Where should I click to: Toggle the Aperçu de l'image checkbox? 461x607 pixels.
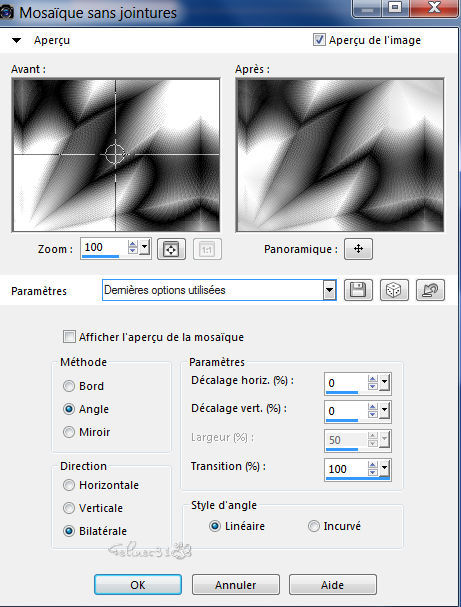point(319,40)
